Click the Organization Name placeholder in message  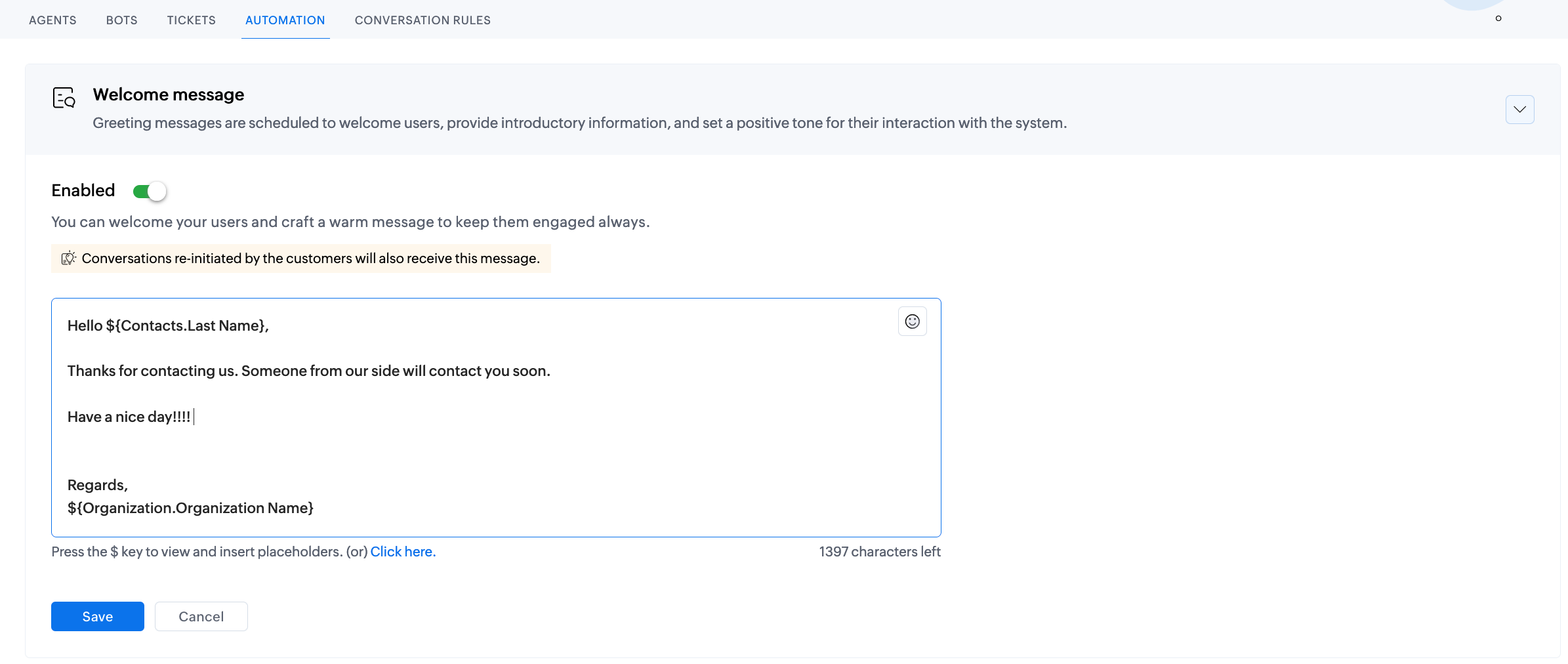pyautogui.click(x=190, y=508)
